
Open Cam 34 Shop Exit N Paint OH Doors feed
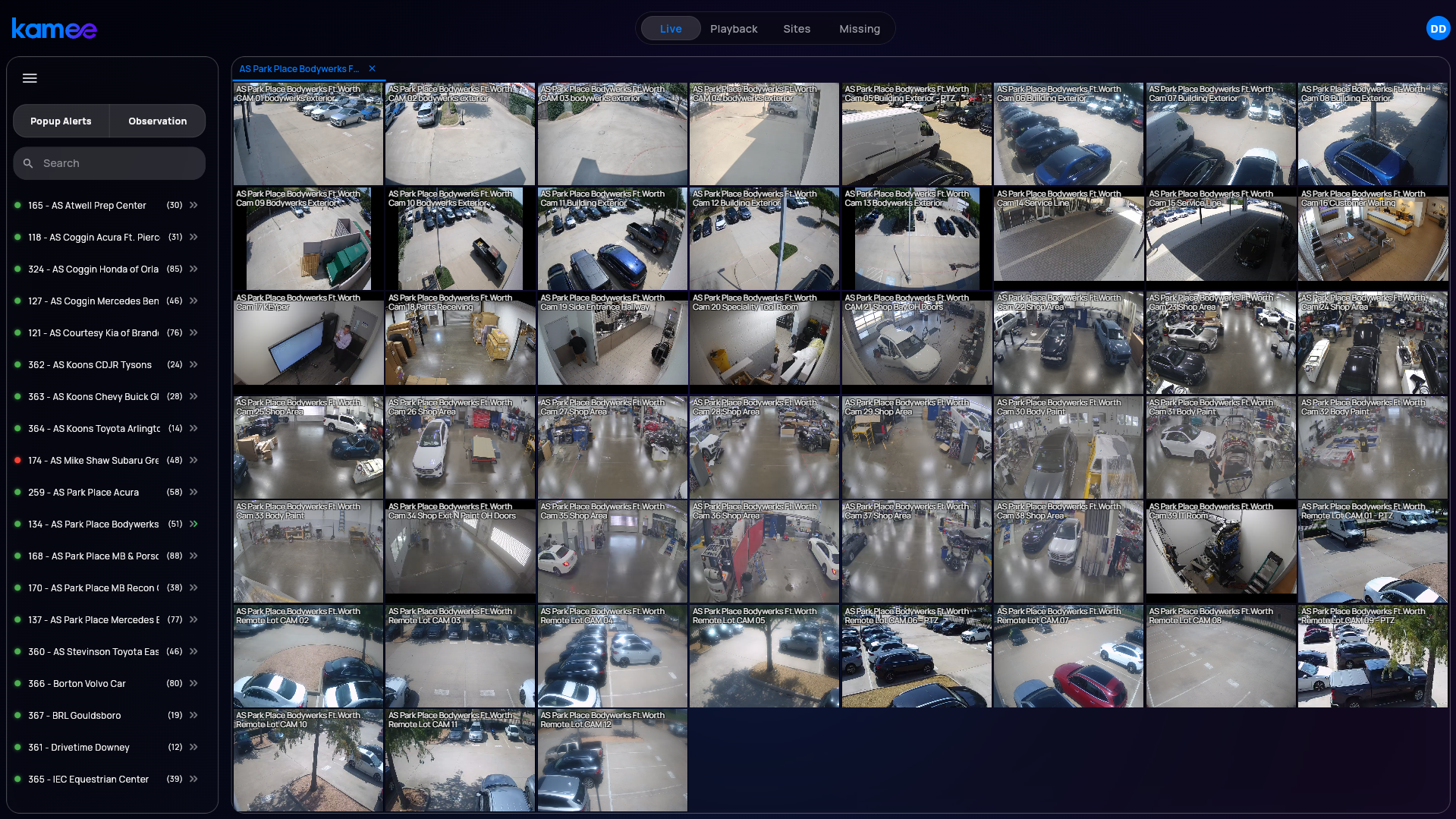tap(460, 551)
